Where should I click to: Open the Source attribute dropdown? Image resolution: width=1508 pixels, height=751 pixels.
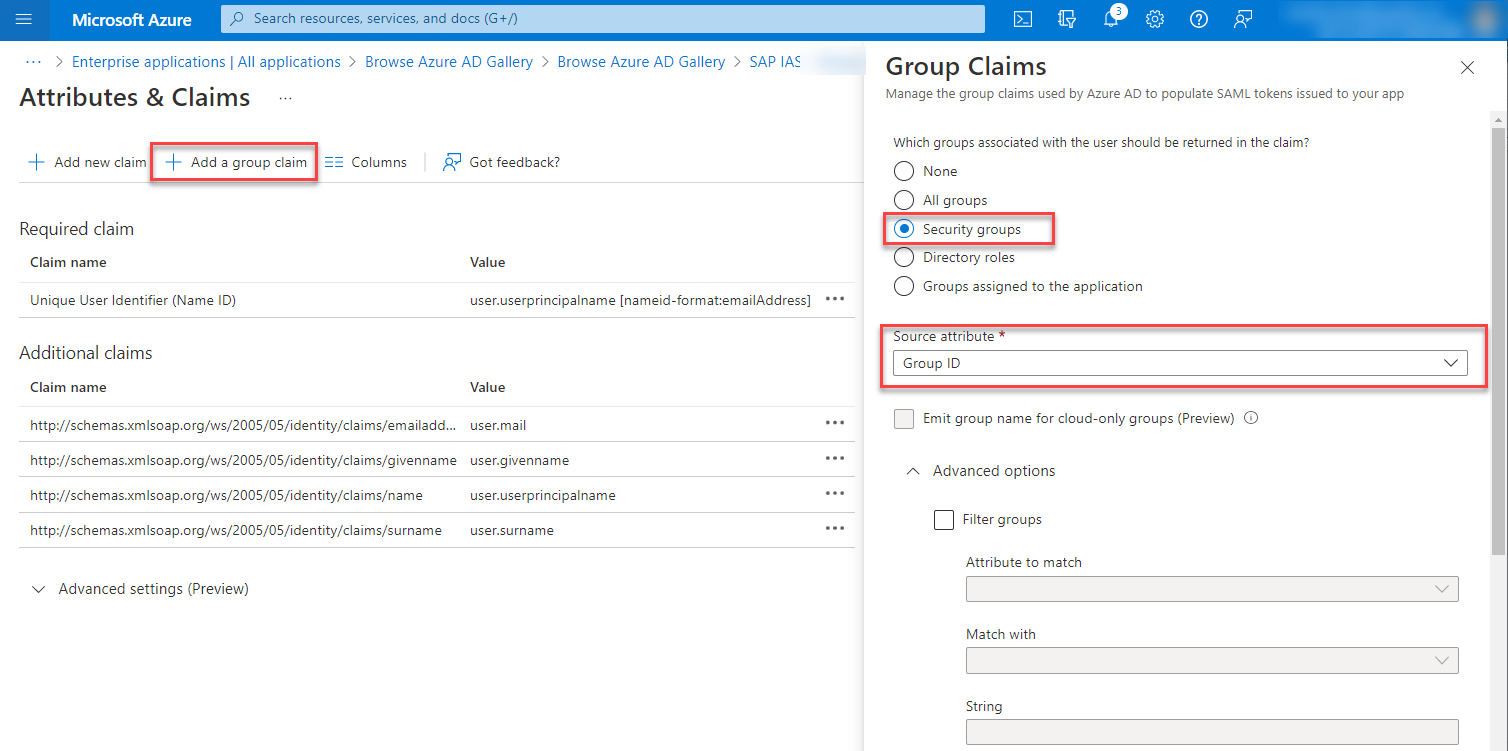pos(1180,363)
